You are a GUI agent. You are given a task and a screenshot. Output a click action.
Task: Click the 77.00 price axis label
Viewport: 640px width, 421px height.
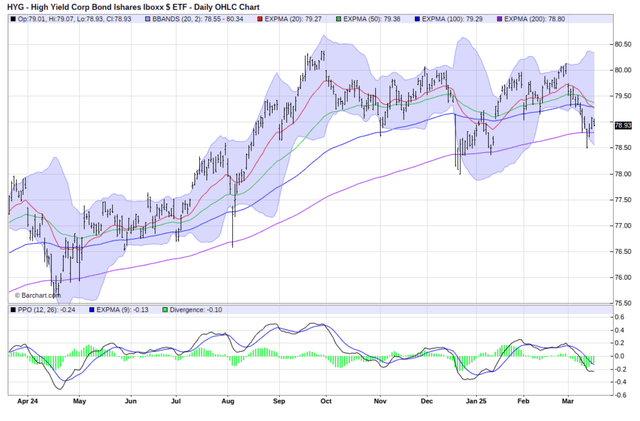click(623, 225)
